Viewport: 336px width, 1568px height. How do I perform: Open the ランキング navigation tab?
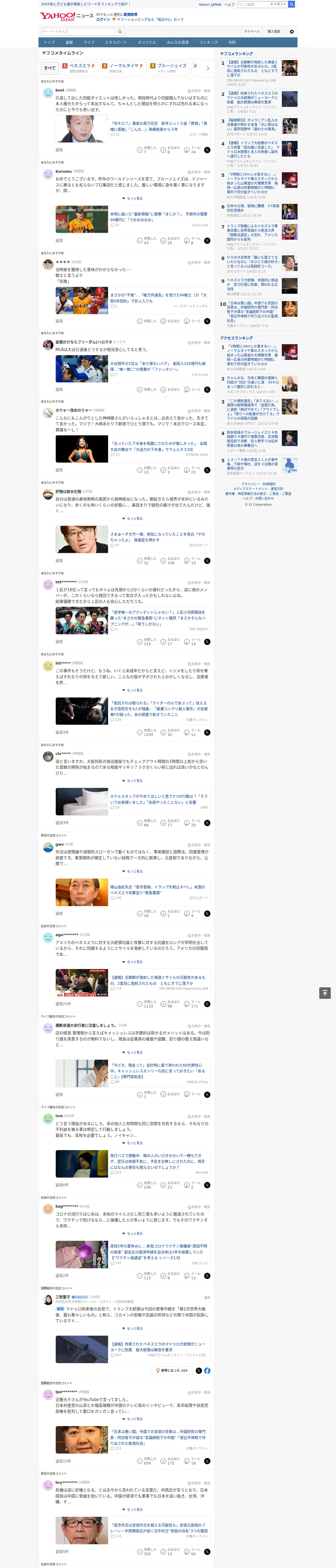click(209, 43)
